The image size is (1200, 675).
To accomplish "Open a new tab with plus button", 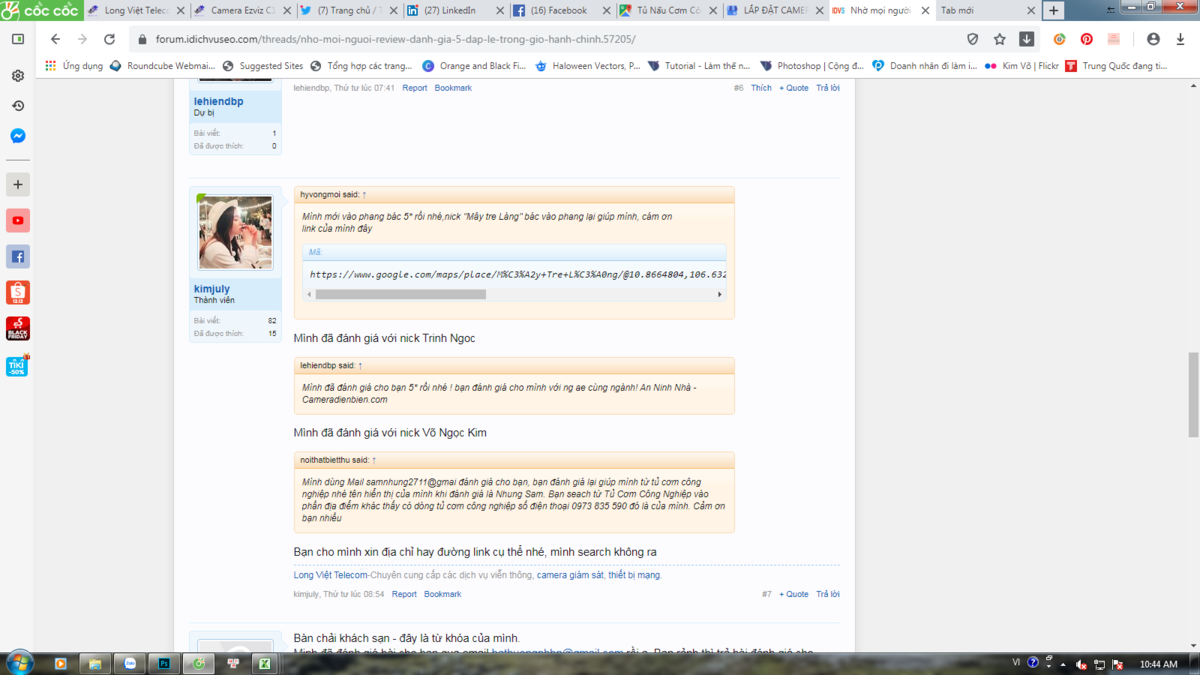I will click(1054, 10).
